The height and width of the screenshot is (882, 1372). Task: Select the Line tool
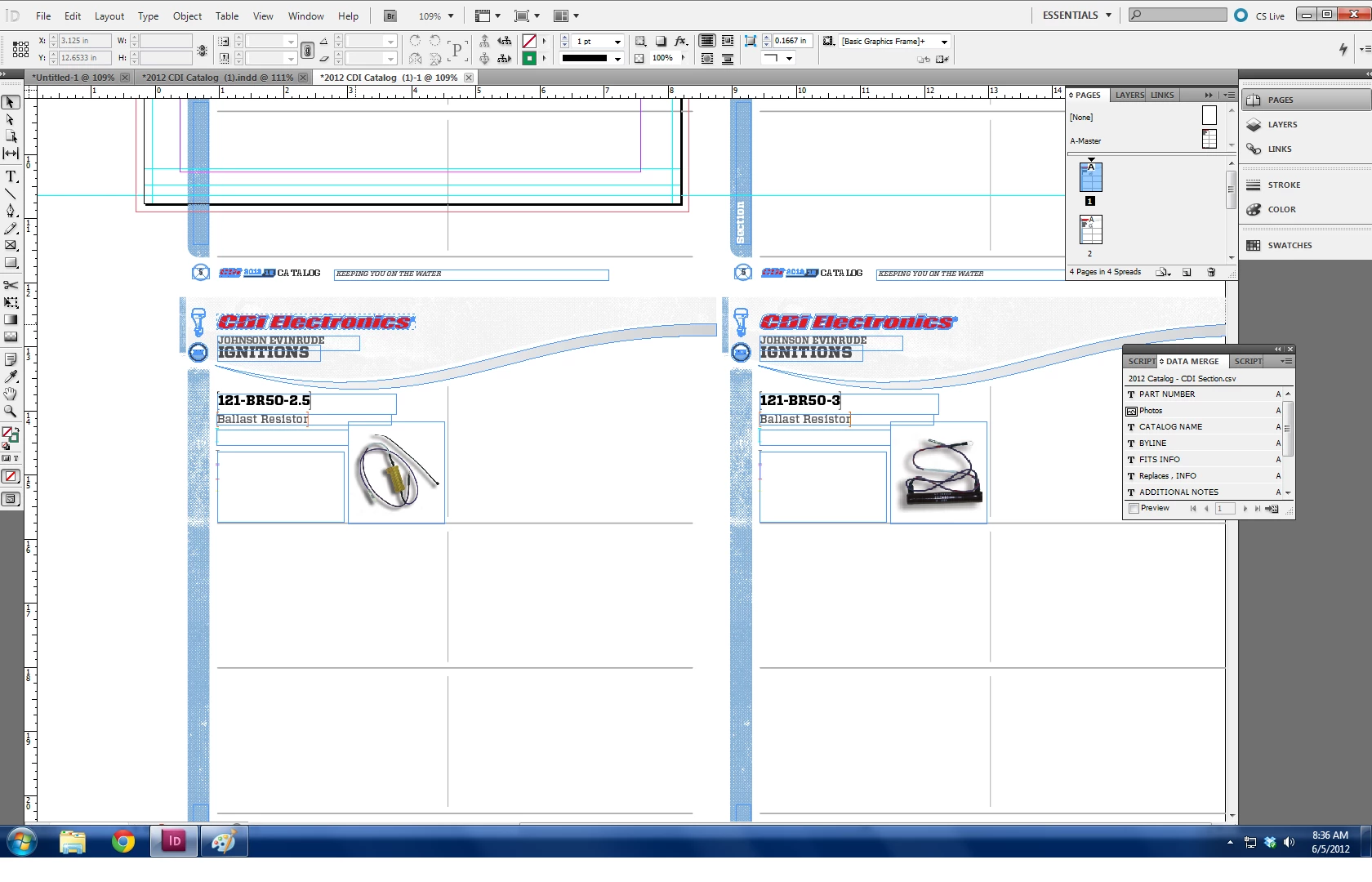pos(11,194)
